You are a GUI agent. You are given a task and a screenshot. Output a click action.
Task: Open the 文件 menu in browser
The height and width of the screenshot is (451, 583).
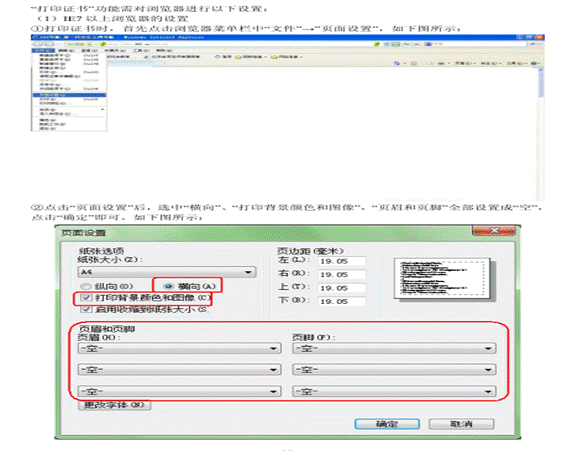coord(43,50)
